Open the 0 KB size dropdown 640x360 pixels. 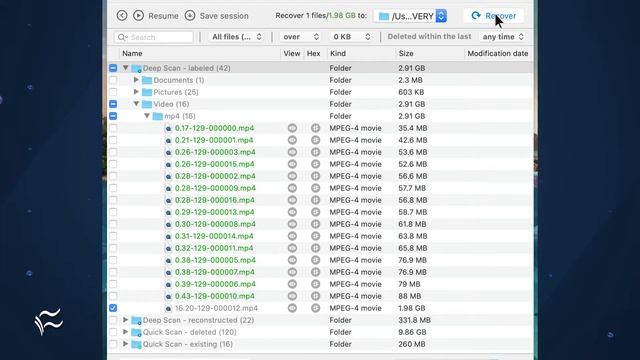pos(351,37)
